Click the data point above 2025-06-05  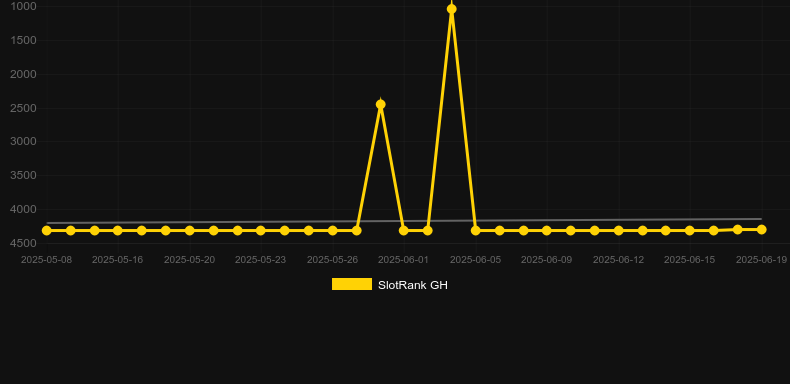[x=476, y=230]
